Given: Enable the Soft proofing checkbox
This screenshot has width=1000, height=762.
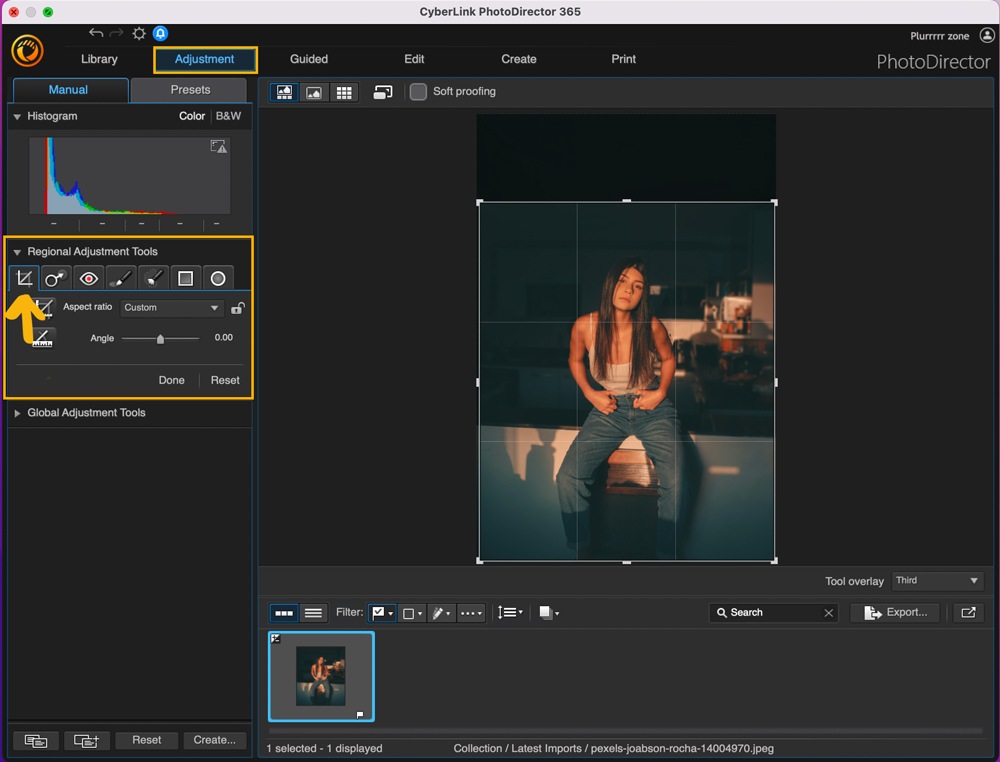Looking at the screenshot, I should click(418, 92).
